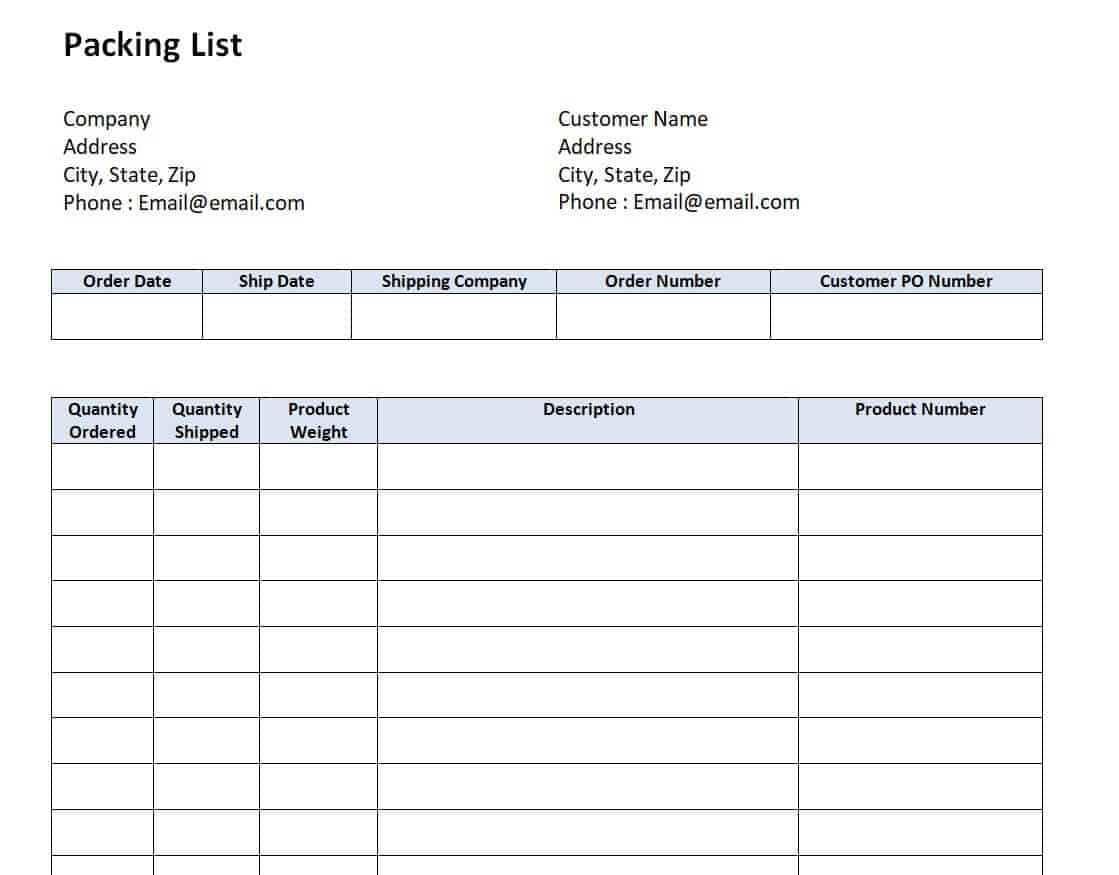Click first row cell under Product Number
1119x875 pixels.
tap(921, 467)
